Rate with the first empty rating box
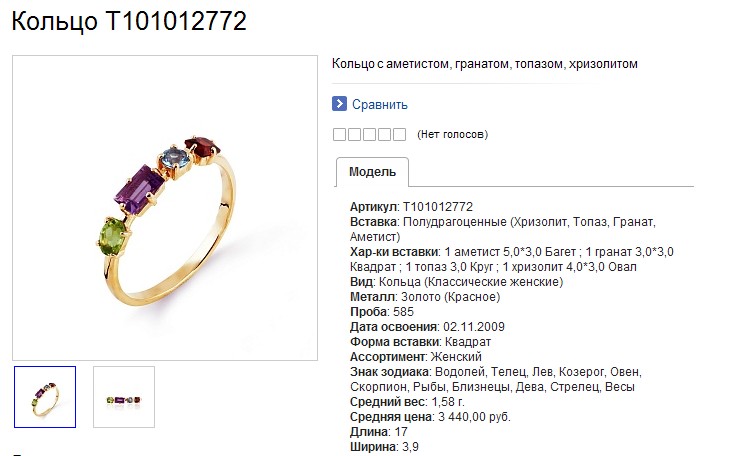The height and width of the screenshot is (456, 729). coord(339,134)
